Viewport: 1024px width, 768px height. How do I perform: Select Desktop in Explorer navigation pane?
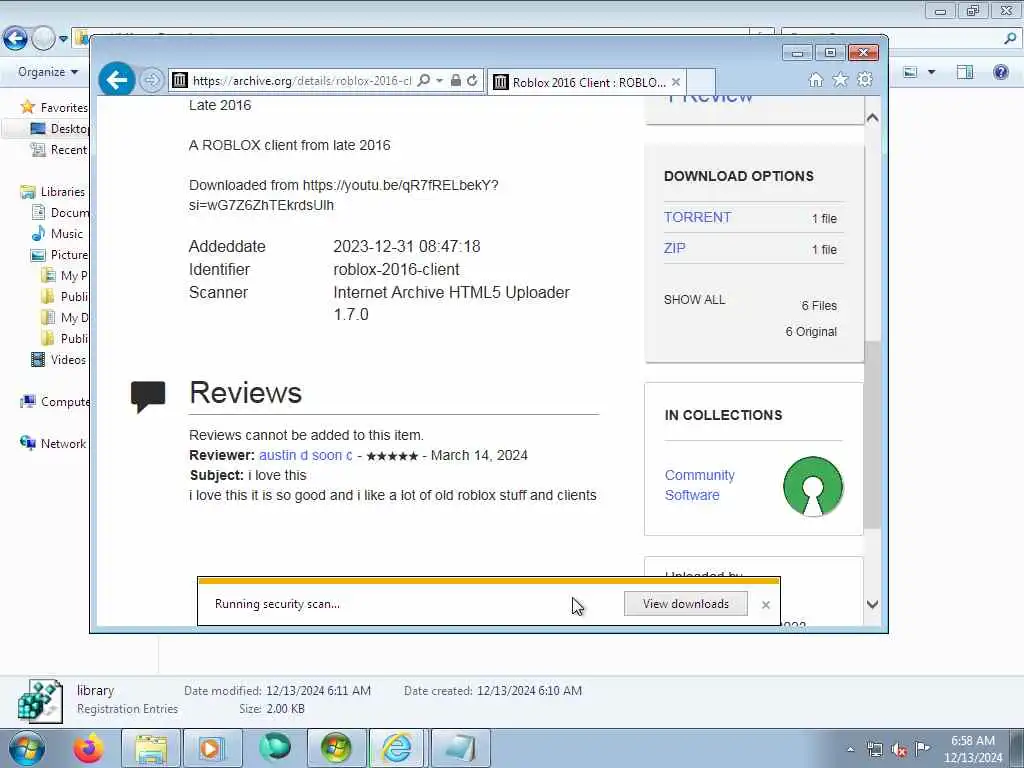coord(59,129)
